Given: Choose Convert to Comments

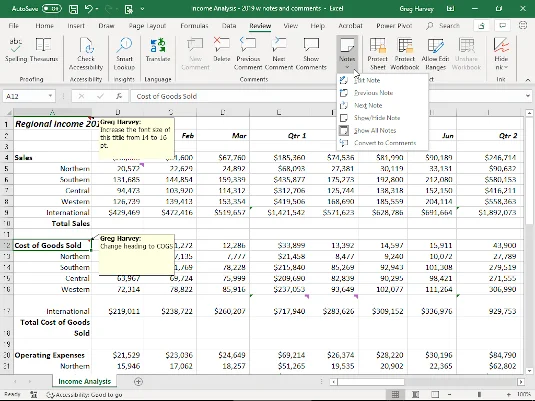Looking at the screenshot, I should 382,143.
